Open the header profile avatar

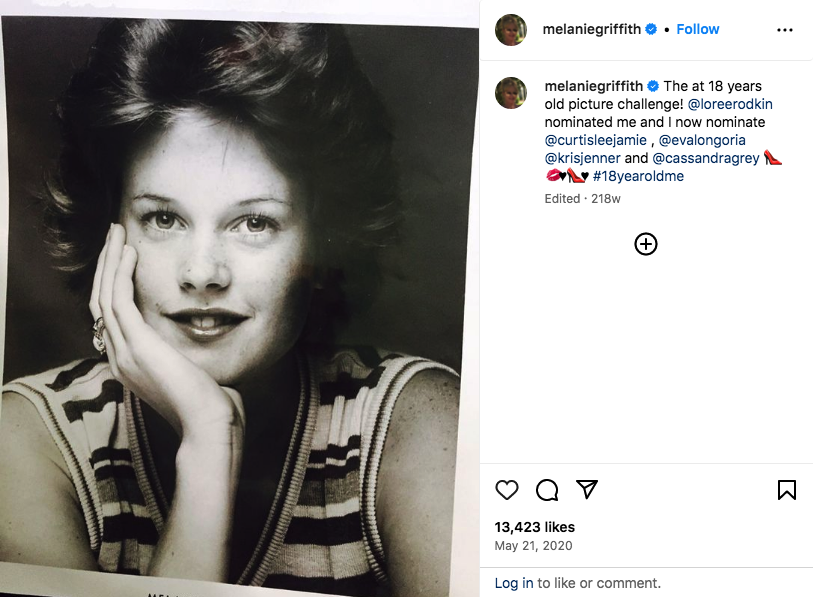point(511,30)
